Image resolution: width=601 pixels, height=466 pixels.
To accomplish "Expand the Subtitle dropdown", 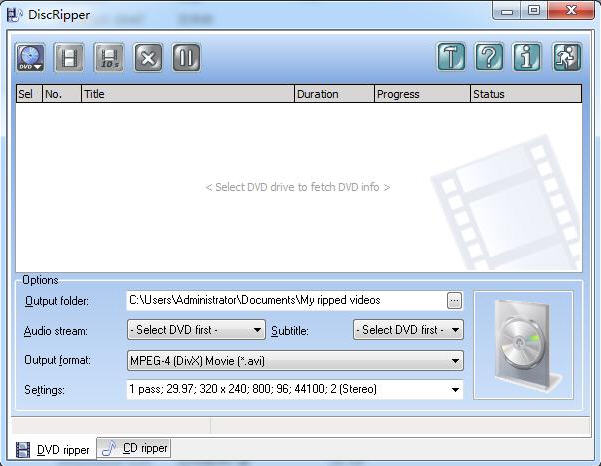I will [408, 330].
